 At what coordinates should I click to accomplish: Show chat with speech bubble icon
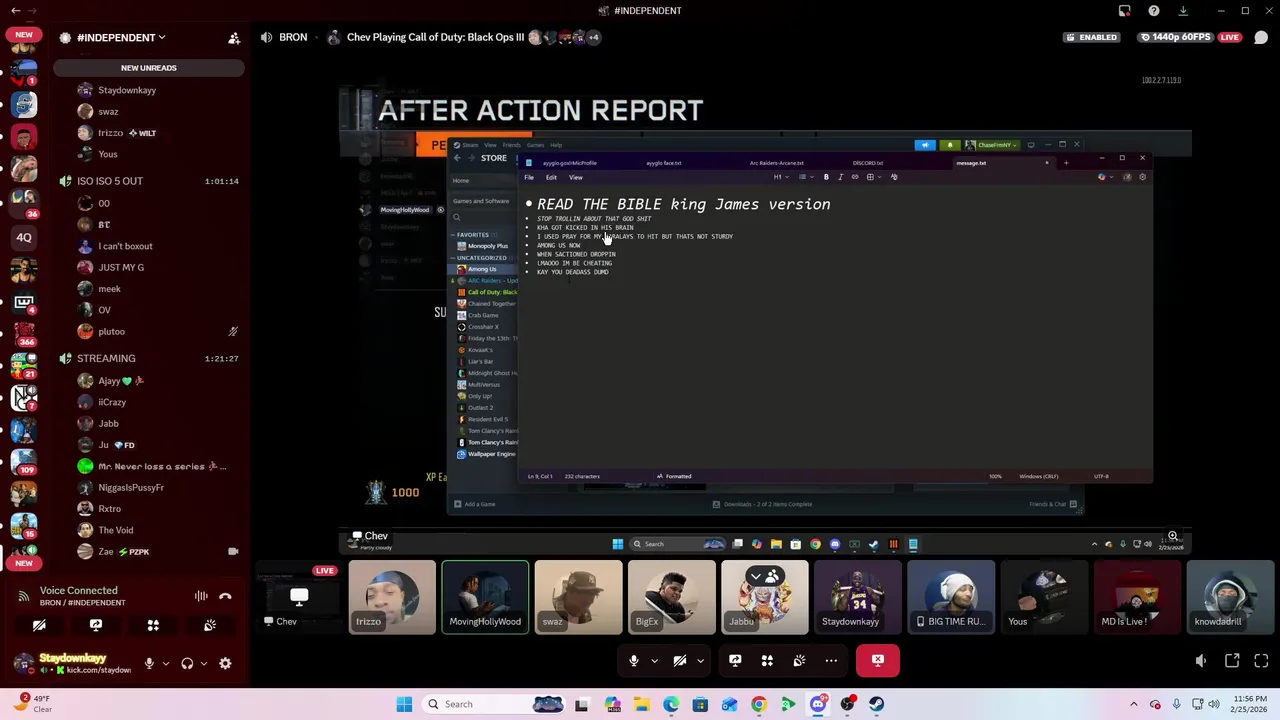1261,38
